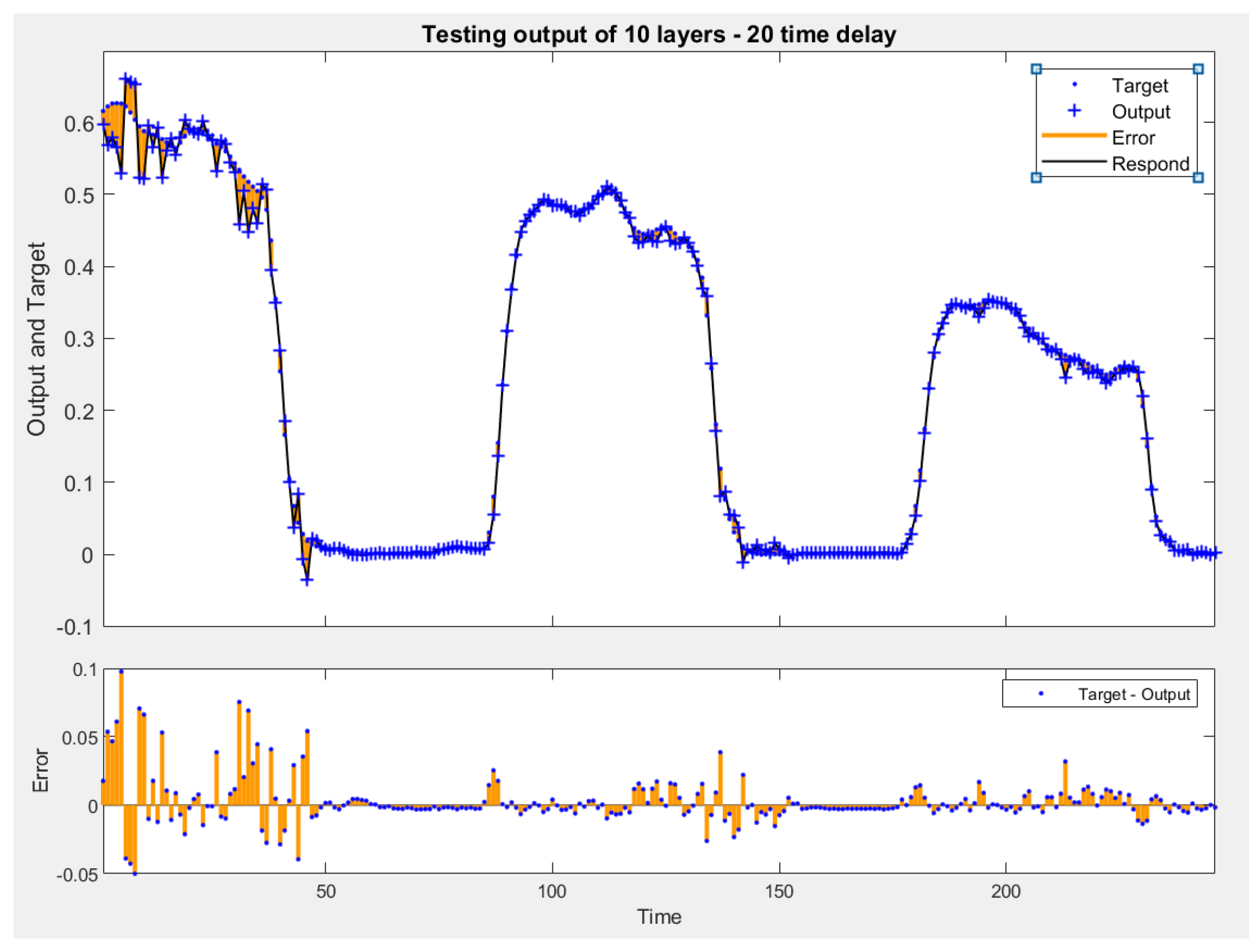Select the Respond label in the legend
Image resolution: width=1260 pixels, height=952 pixels.
coord(1150,164)
